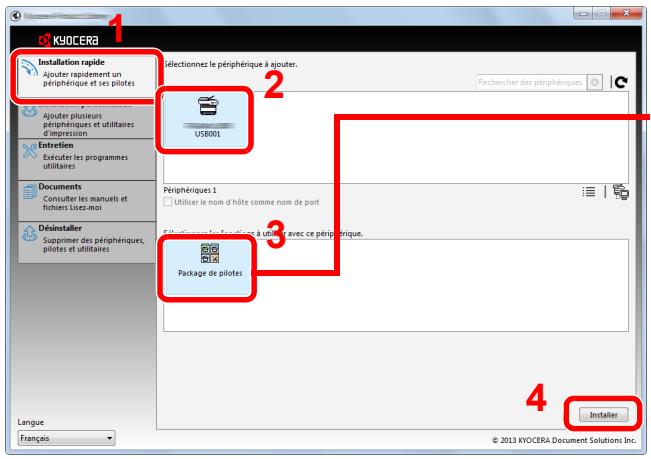This screenshot has width=651, height=459.
Task: Click 'Sélectionnez le périphérique à ajouter' text
Action: 230,64
